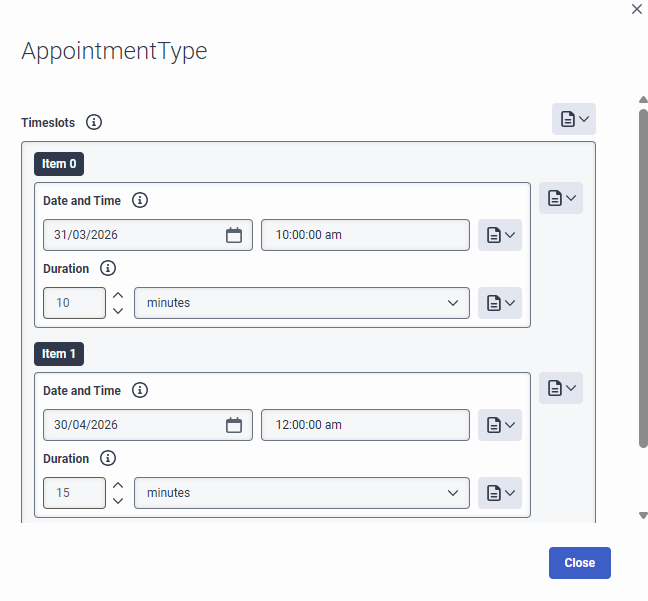Image resolution: width=648 pixels, height=601 pixels.
Task: Decrease Item 1 duration with down arrow
Action: click(x=118, y=500)
